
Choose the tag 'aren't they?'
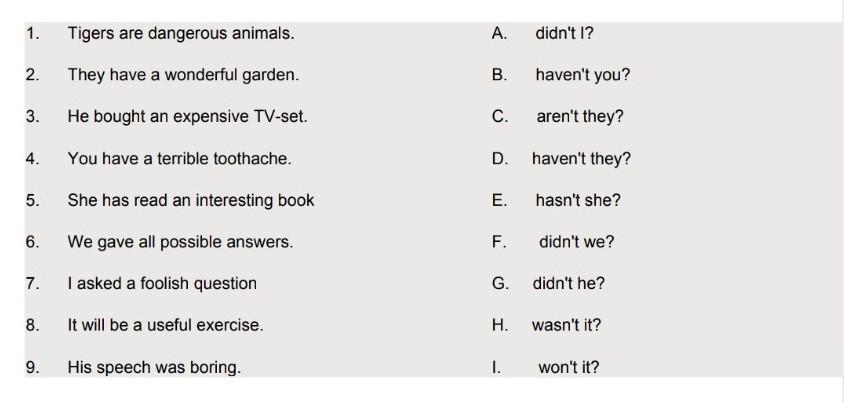pyautogui.click(x=580, y=116)
